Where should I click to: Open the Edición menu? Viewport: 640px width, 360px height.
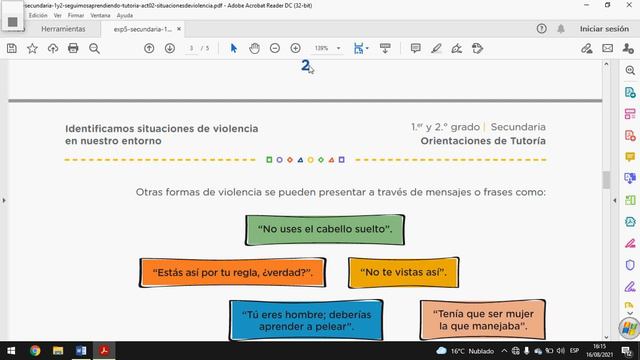(38, 16)
